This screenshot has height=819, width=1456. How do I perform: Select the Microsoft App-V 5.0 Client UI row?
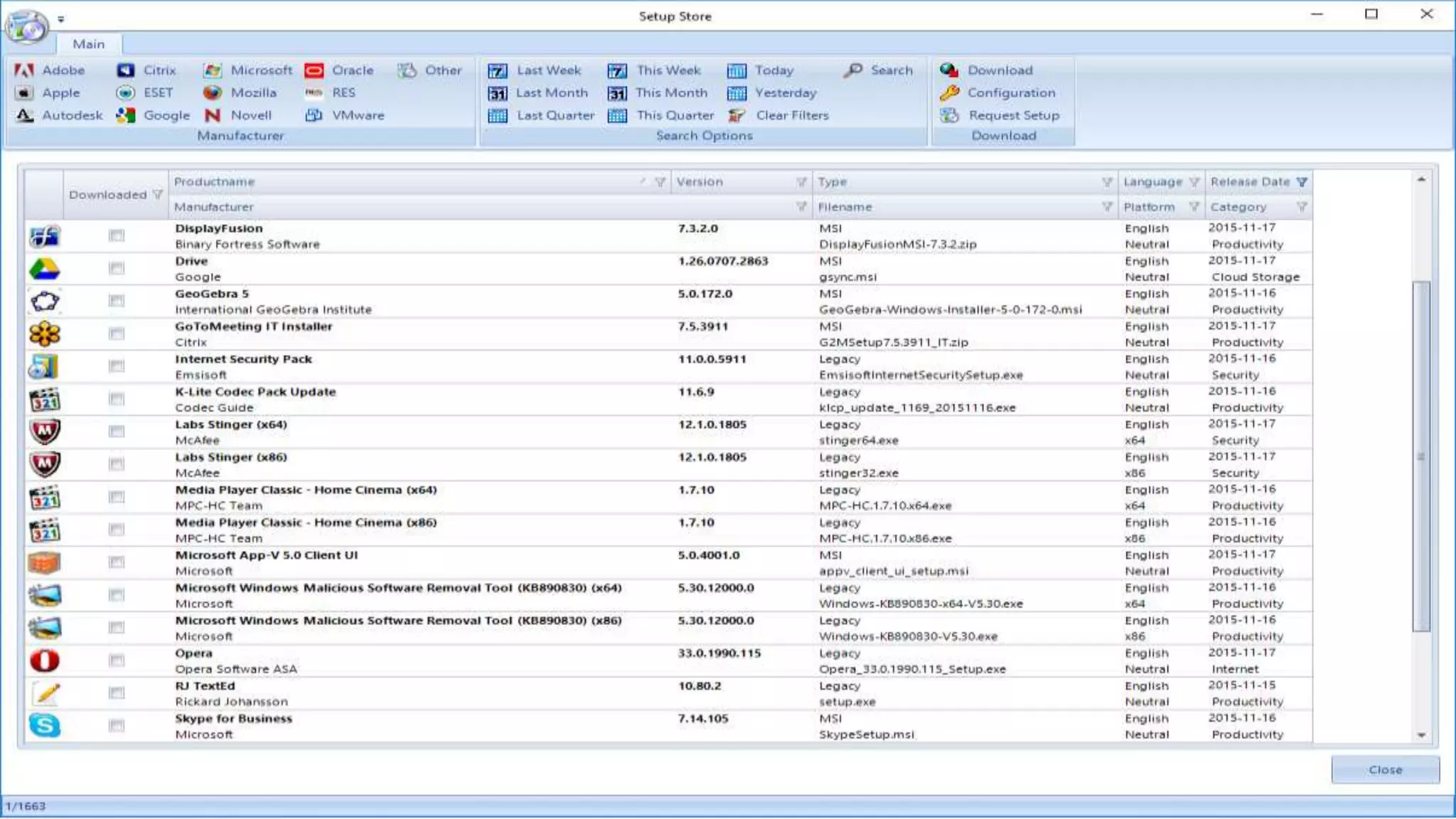pos(669,563)
